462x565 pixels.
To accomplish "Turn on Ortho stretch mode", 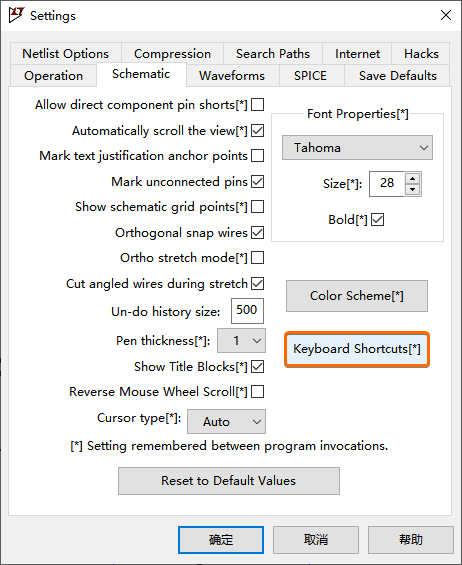I will pos(257,258).
